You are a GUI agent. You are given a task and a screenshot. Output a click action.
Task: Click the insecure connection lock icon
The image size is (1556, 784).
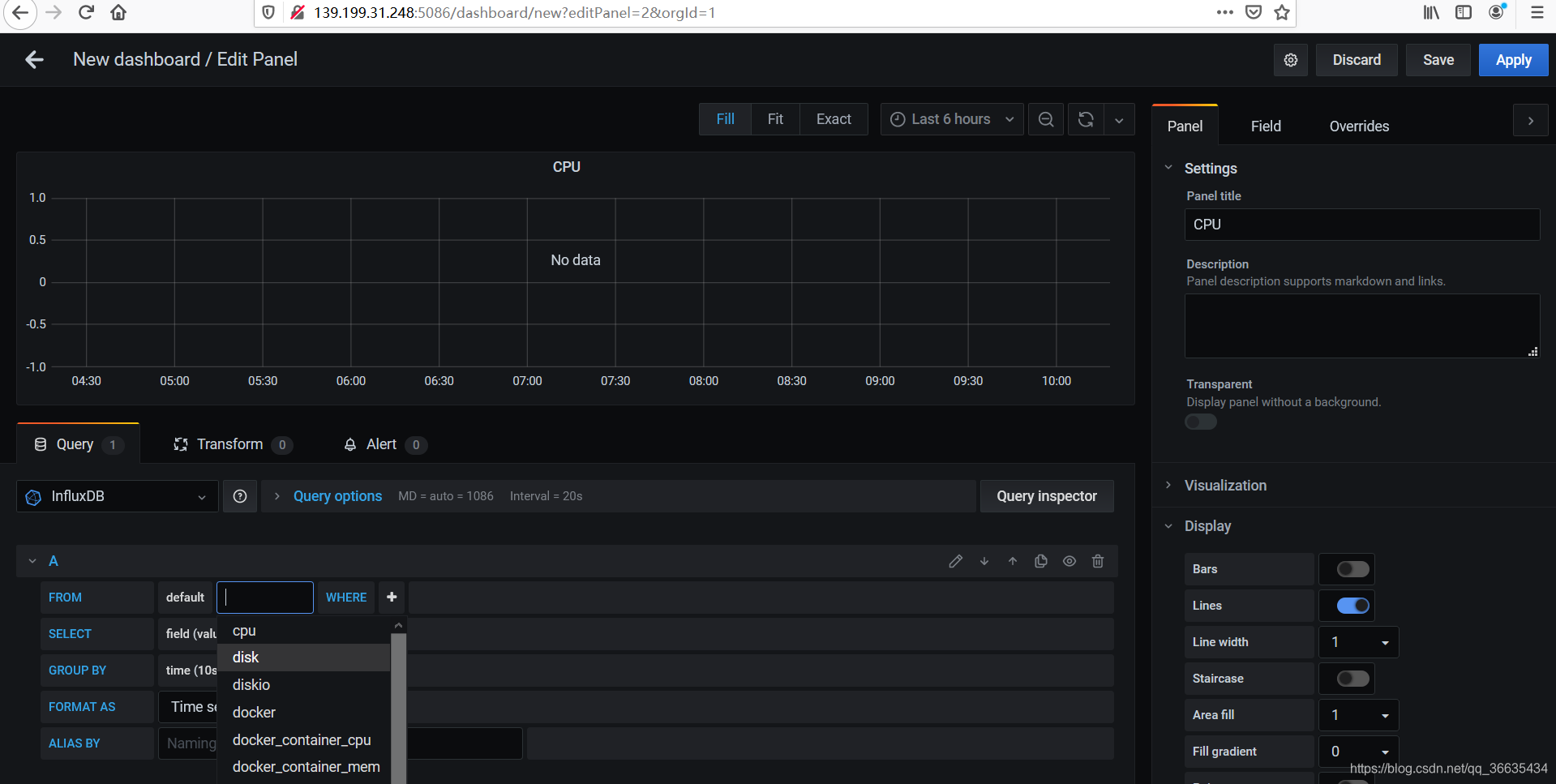(x=298, y=13)
